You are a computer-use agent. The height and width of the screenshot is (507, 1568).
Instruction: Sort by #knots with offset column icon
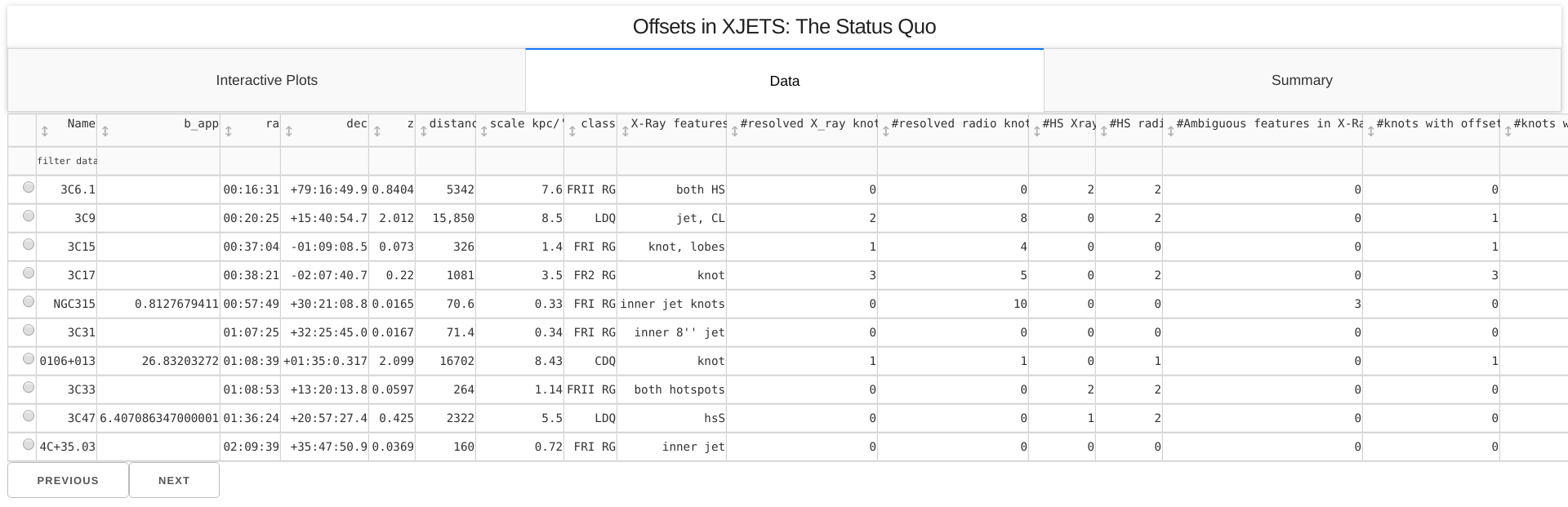(x=1371, y=131)
